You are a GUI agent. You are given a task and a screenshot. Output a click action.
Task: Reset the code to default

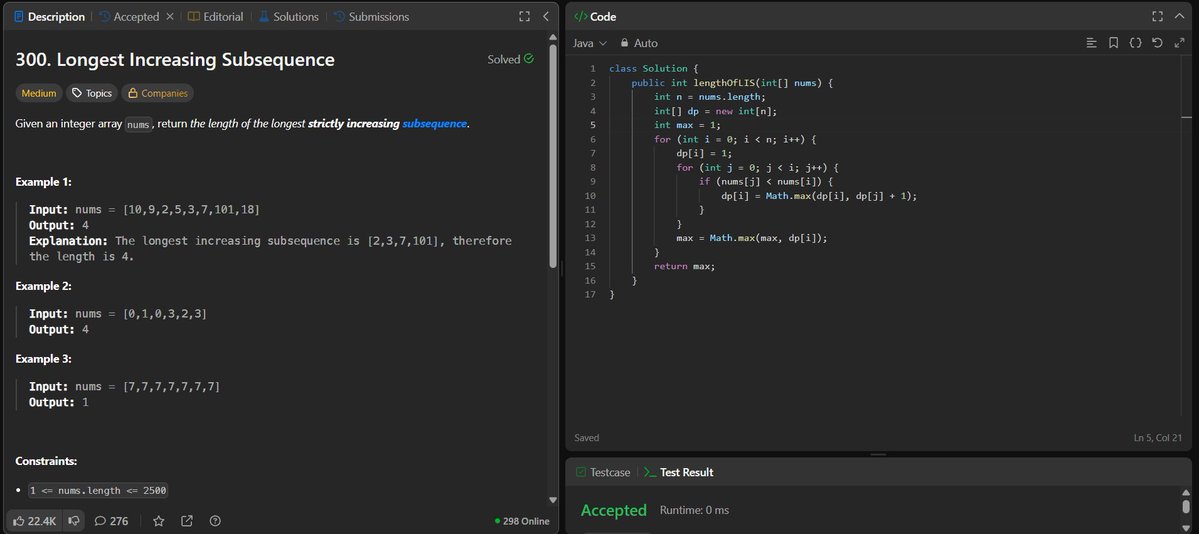point(1157,44)
